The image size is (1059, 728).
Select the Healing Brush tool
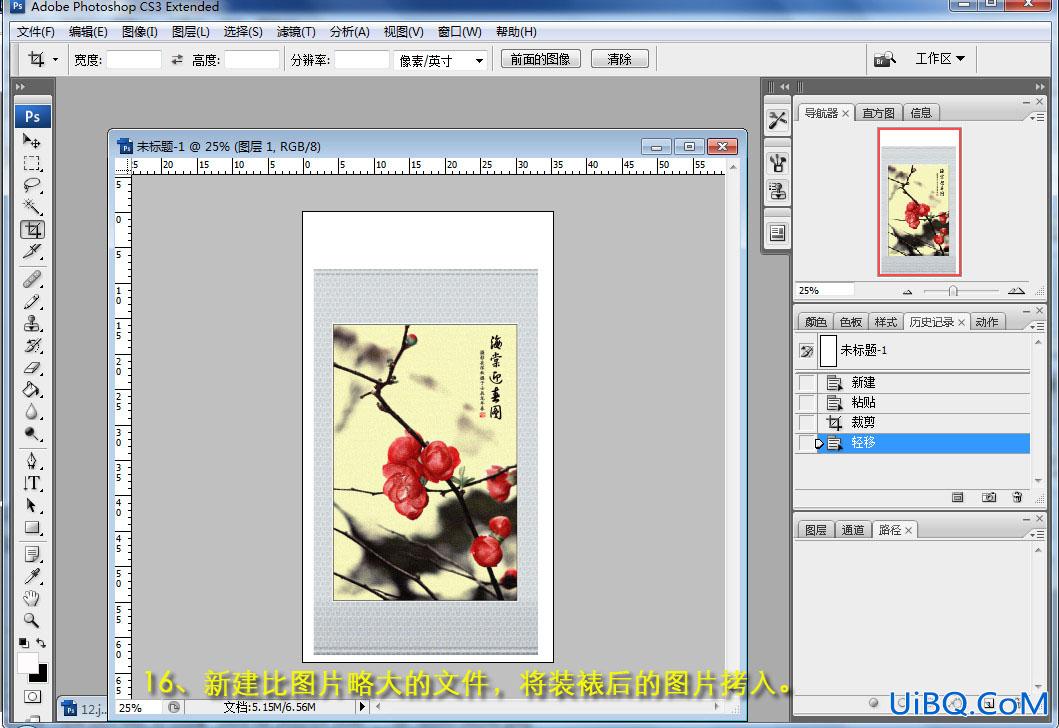pos(32,279)
